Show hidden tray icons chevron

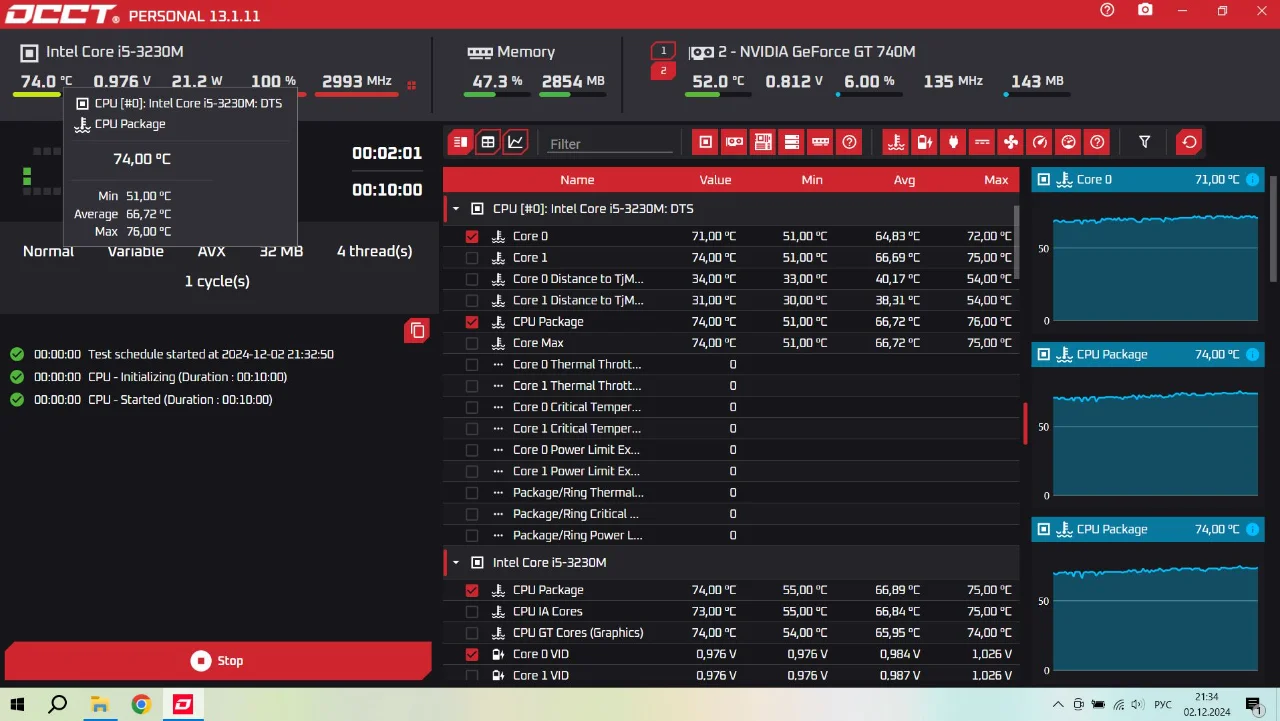point(1059,705)
